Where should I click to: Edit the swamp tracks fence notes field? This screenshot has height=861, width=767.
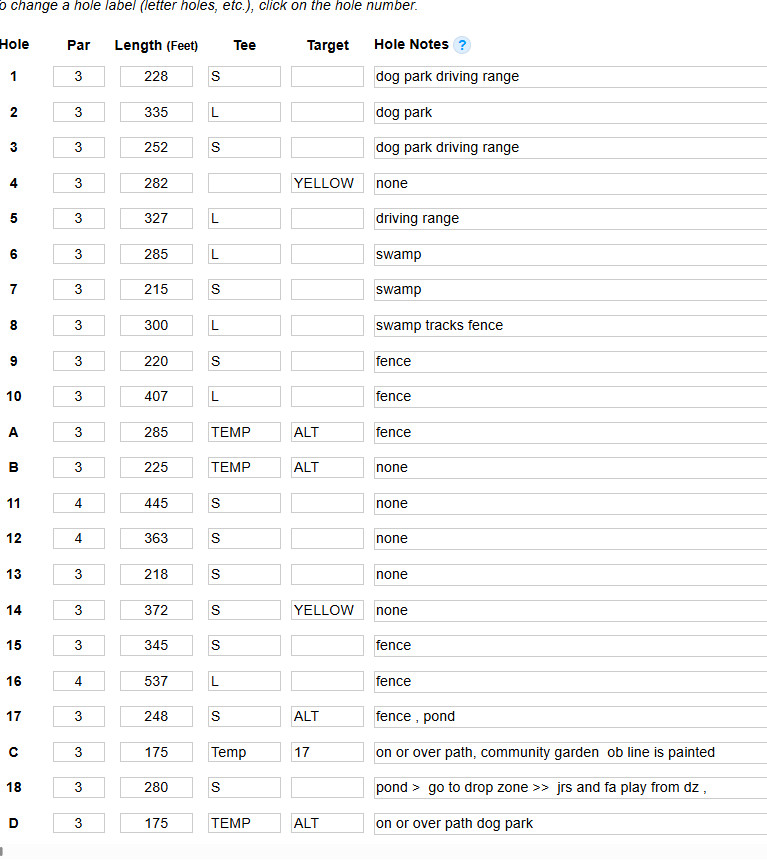coord(570,325)
